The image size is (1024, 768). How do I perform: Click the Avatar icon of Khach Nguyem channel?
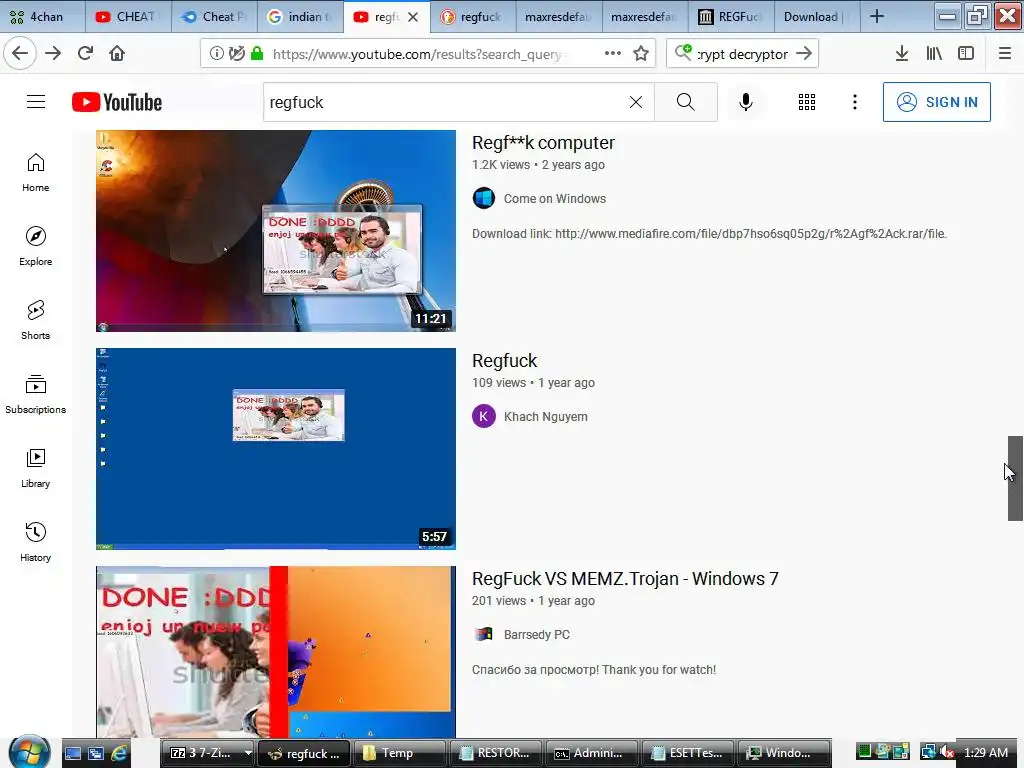(484, 416)
